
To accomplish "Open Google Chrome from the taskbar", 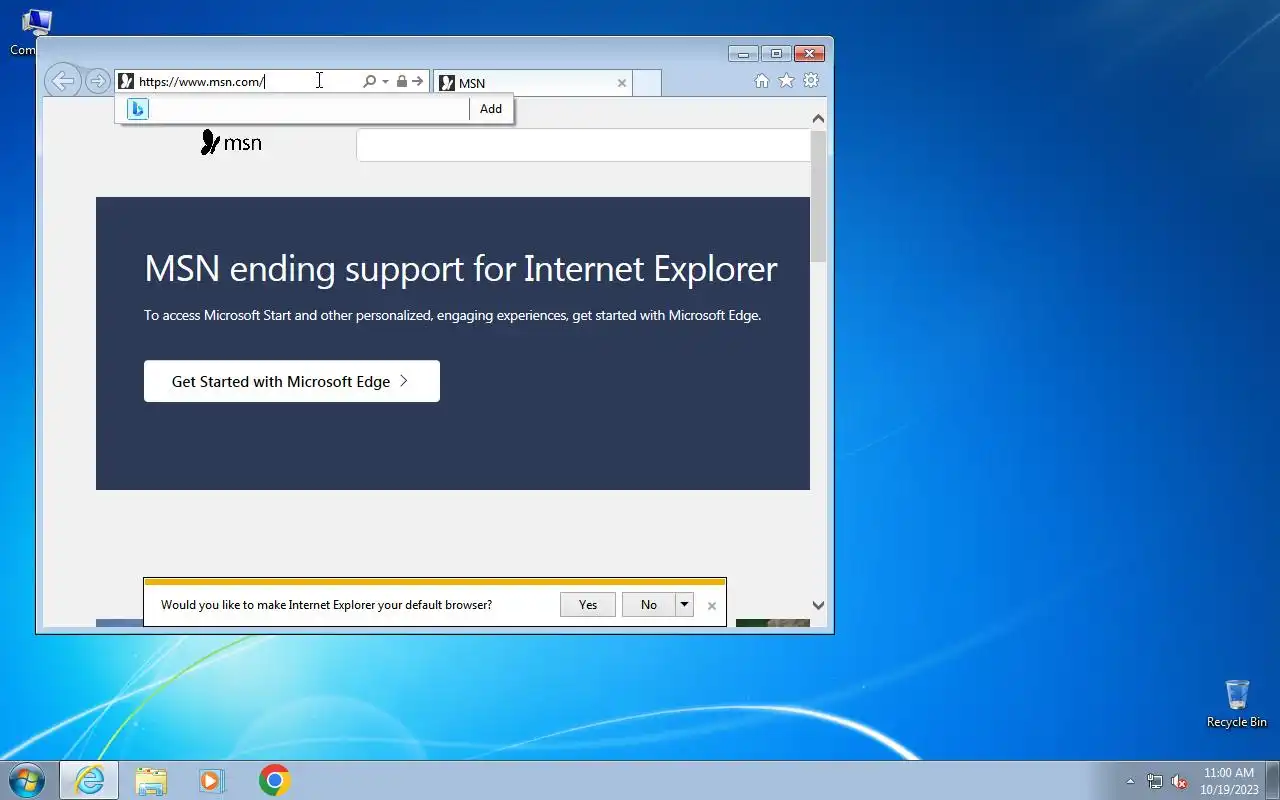I will 274,780.
